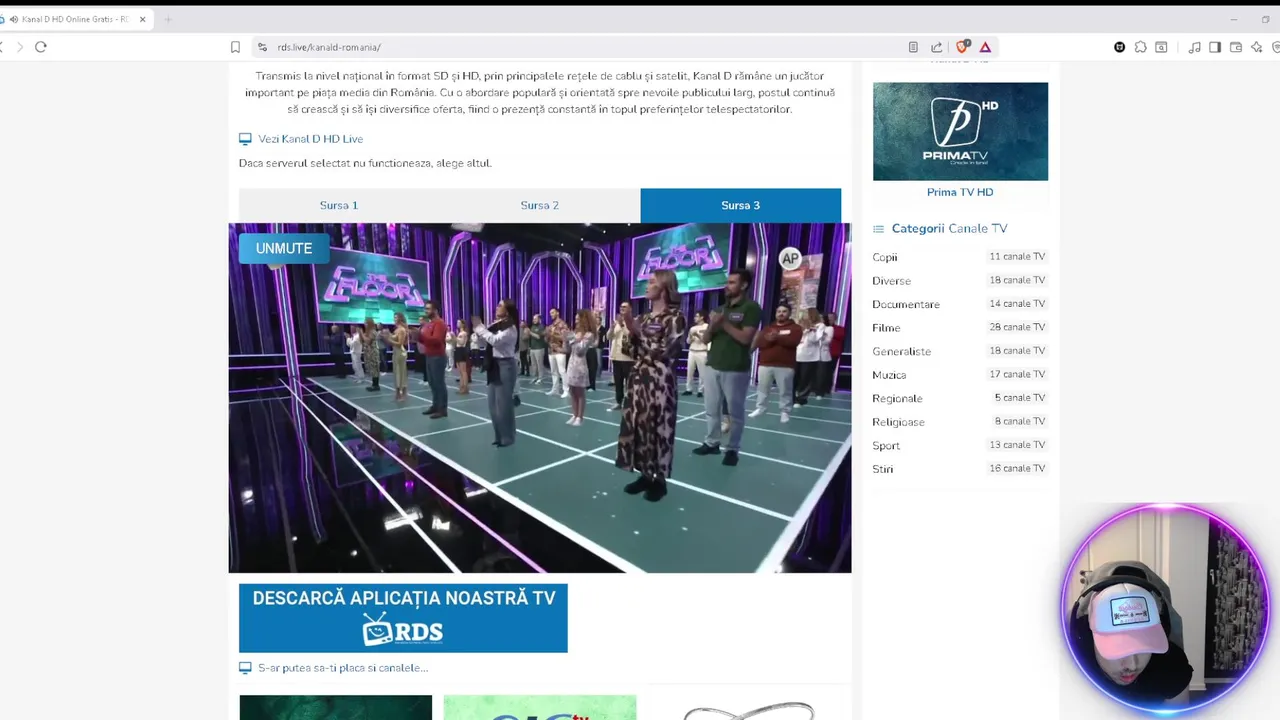Open Brave Shields lion icon
Viewport: 1280px width, 720px height.
coord(962,46)
